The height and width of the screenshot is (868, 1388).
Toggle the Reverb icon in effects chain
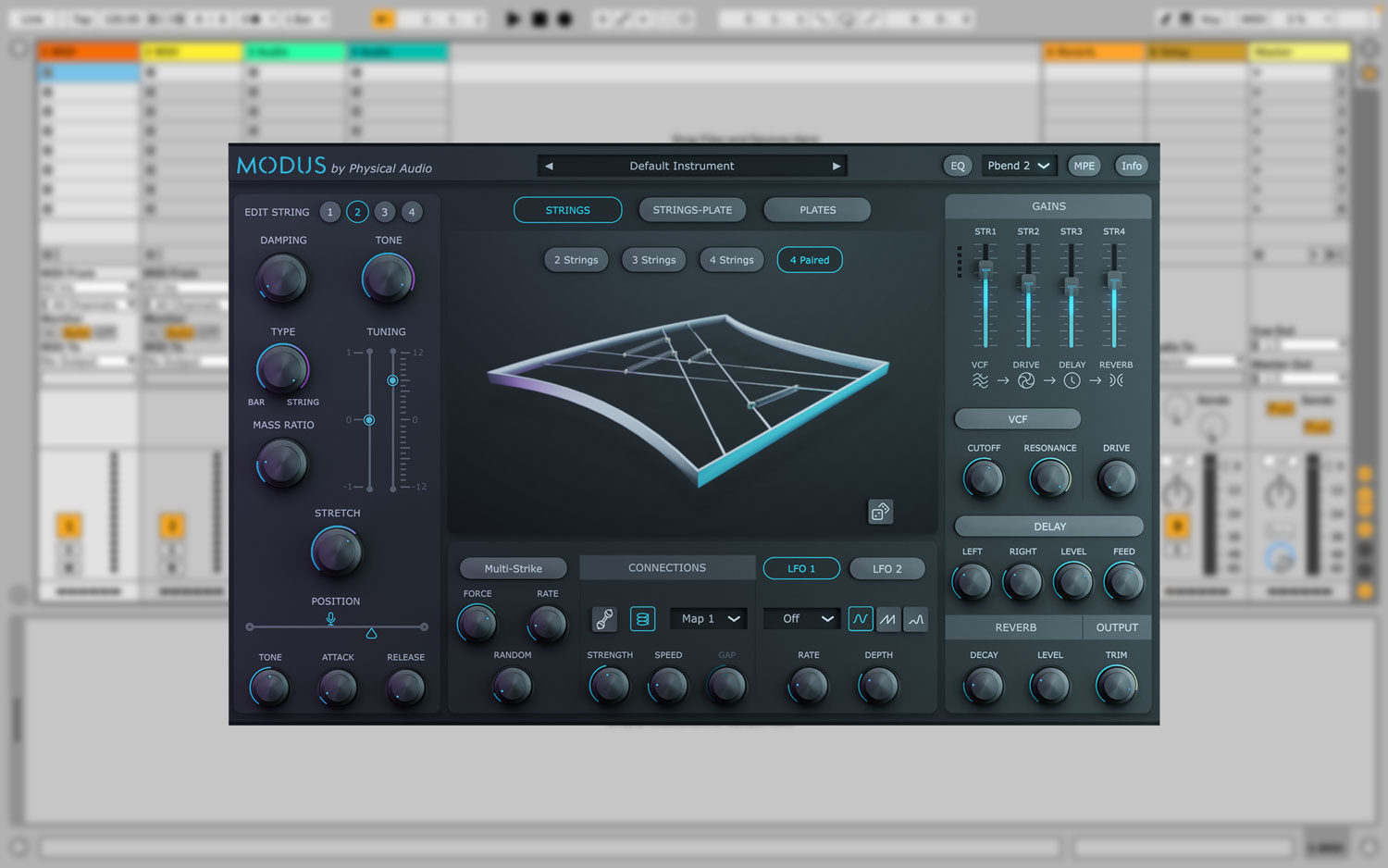pos(1117,380)
